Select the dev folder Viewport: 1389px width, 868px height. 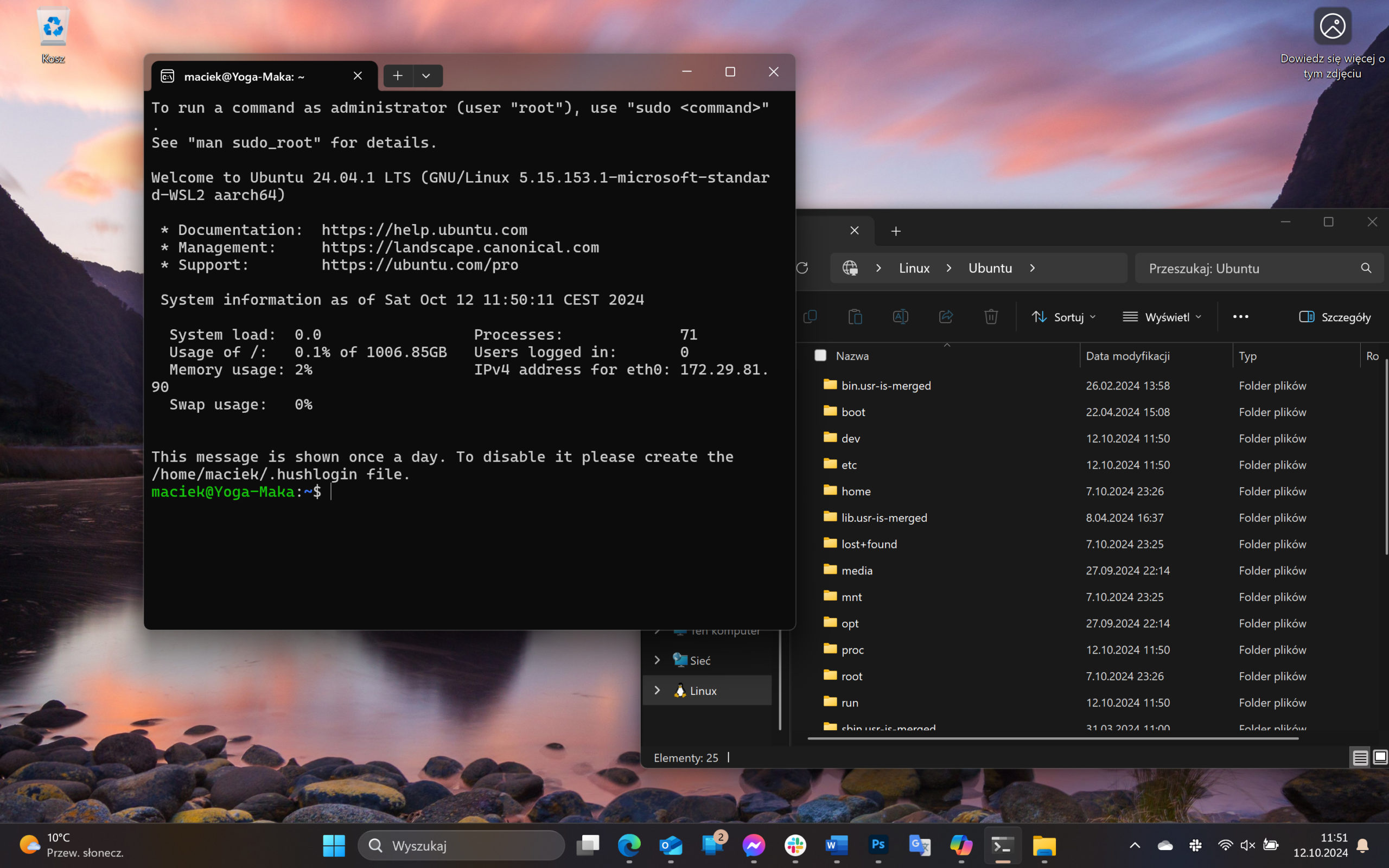(x=850, y=438)
